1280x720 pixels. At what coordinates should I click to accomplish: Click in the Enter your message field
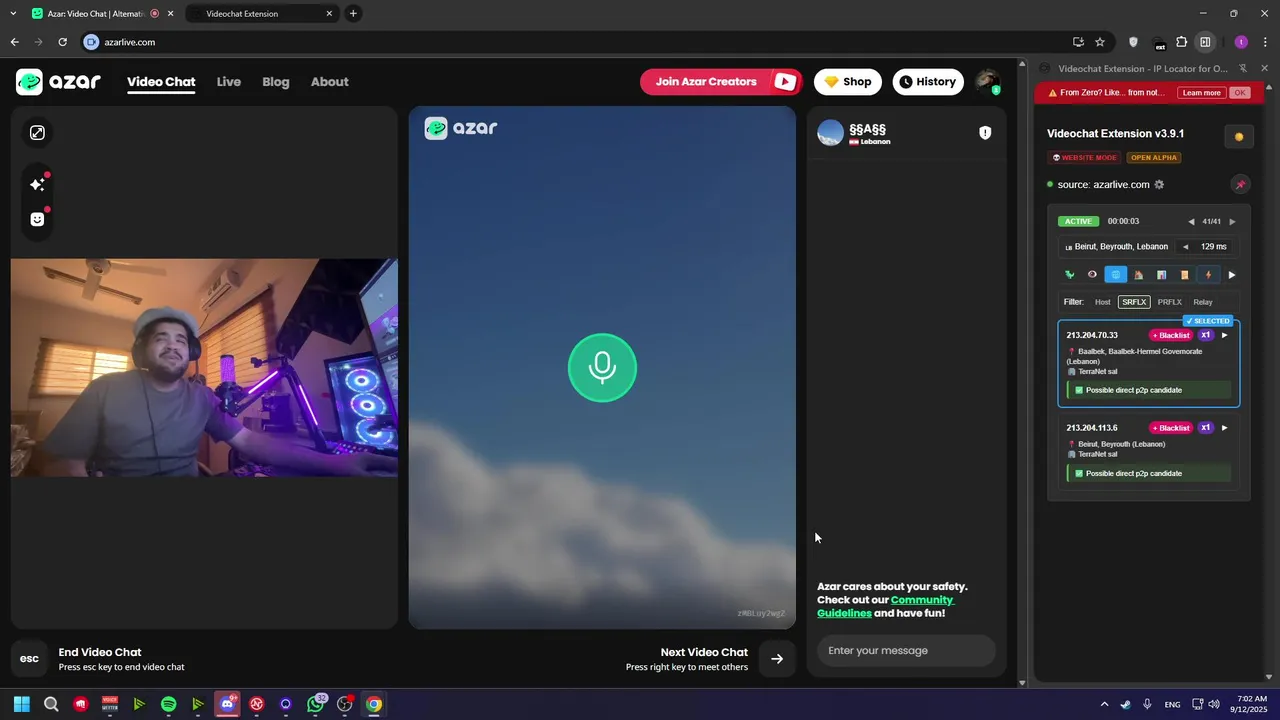click(906, 651)
